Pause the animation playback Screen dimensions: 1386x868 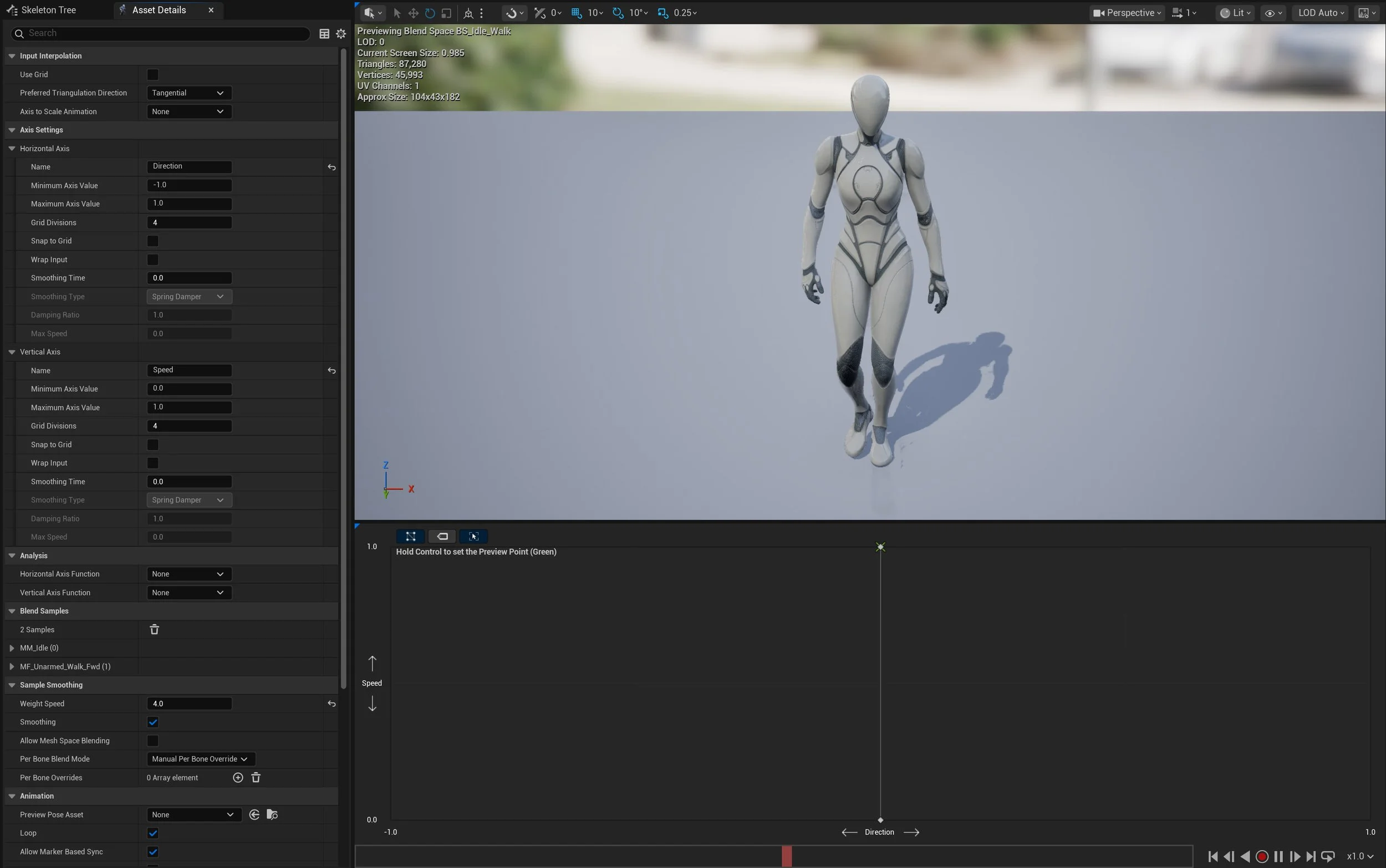coord(1278,856)
